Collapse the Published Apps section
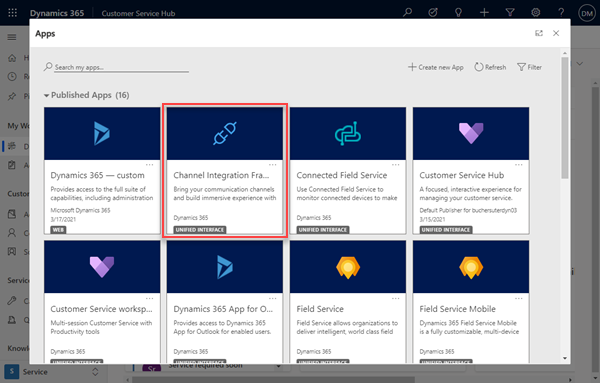This screenshot has width=600, height=383. [46, 95]
